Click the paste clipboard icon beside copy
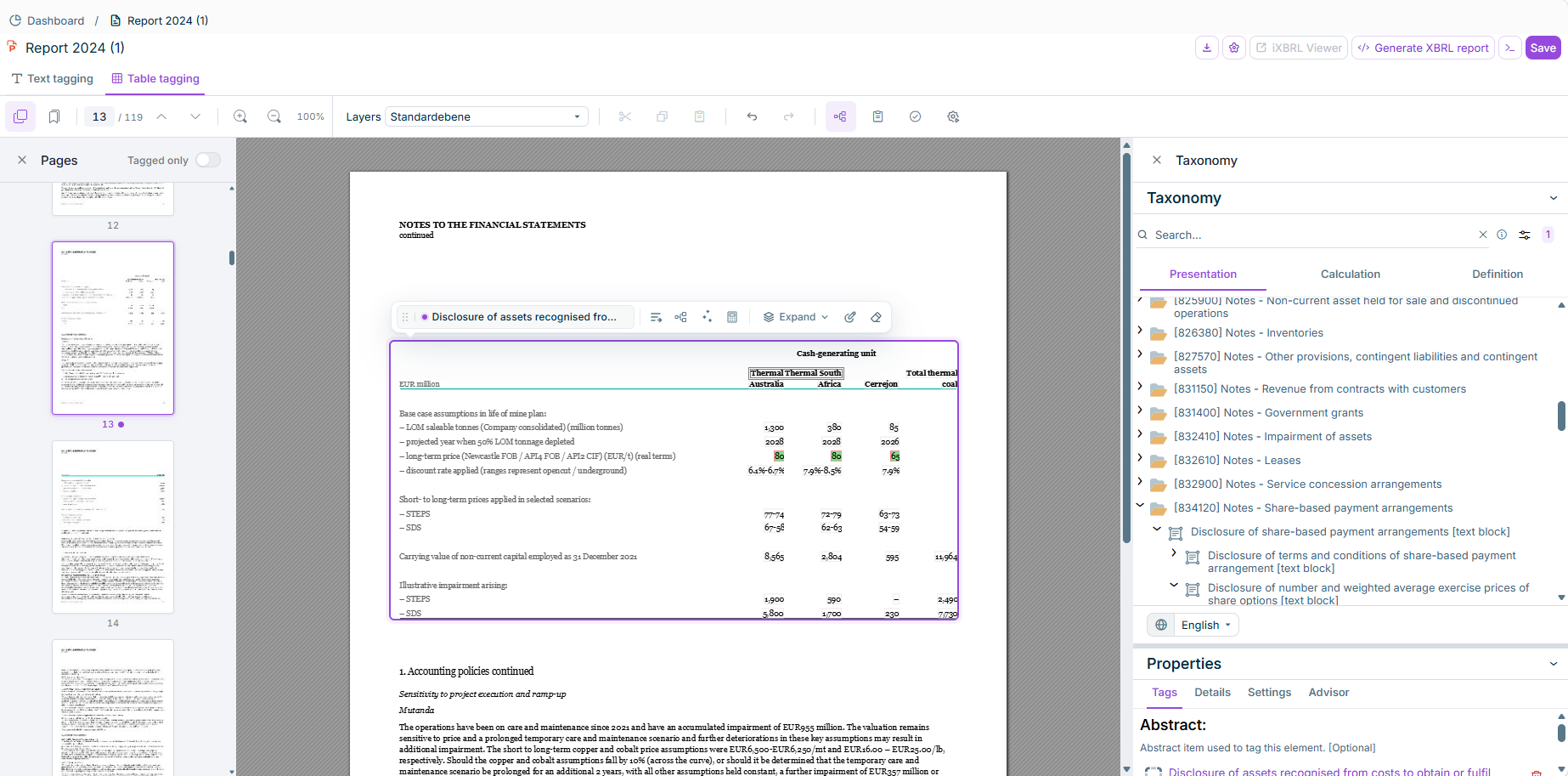 pos(700,116)
